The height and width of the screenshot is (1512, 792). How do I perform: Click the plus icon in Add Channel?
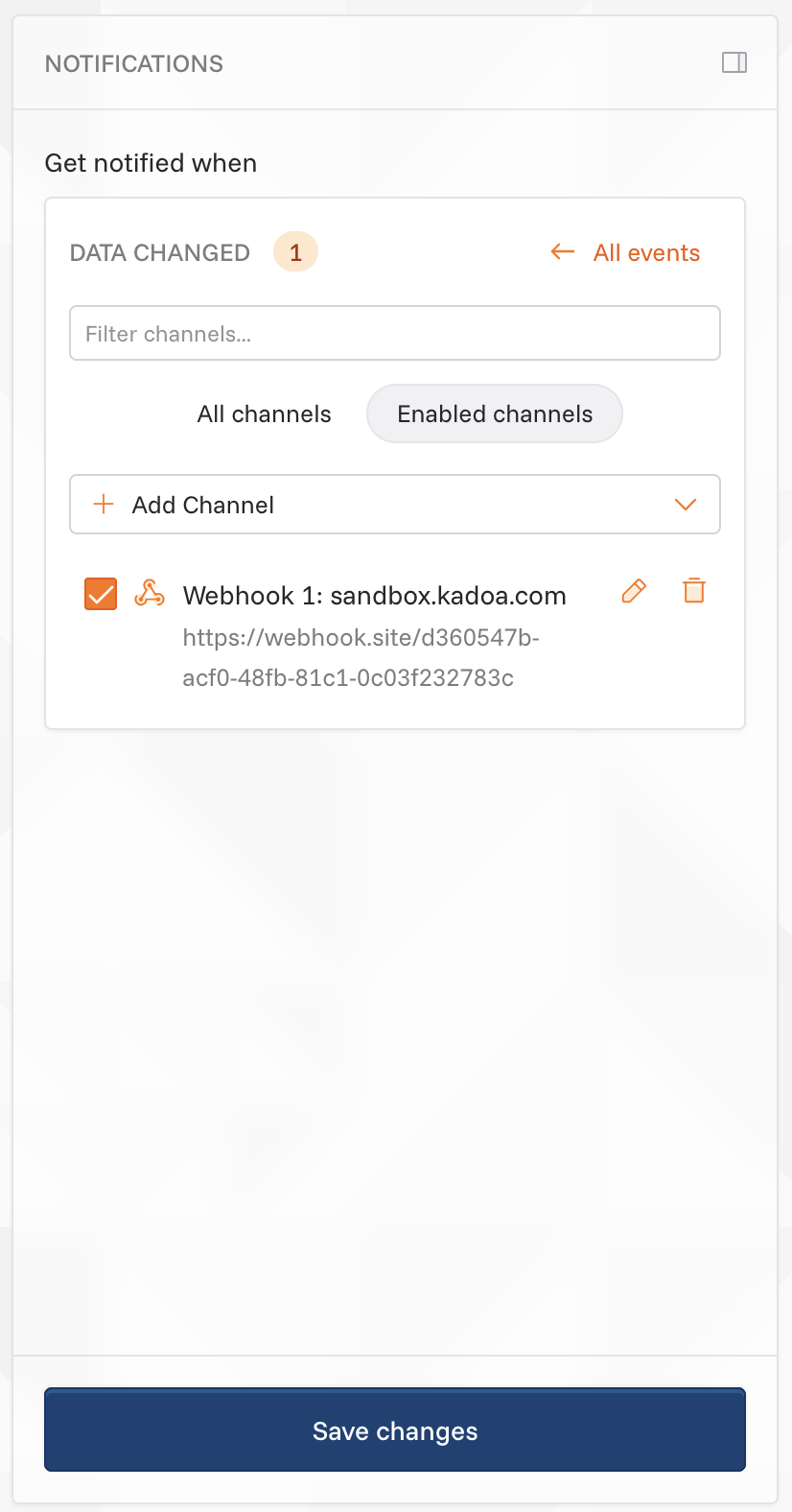click(x=104, y=504)
